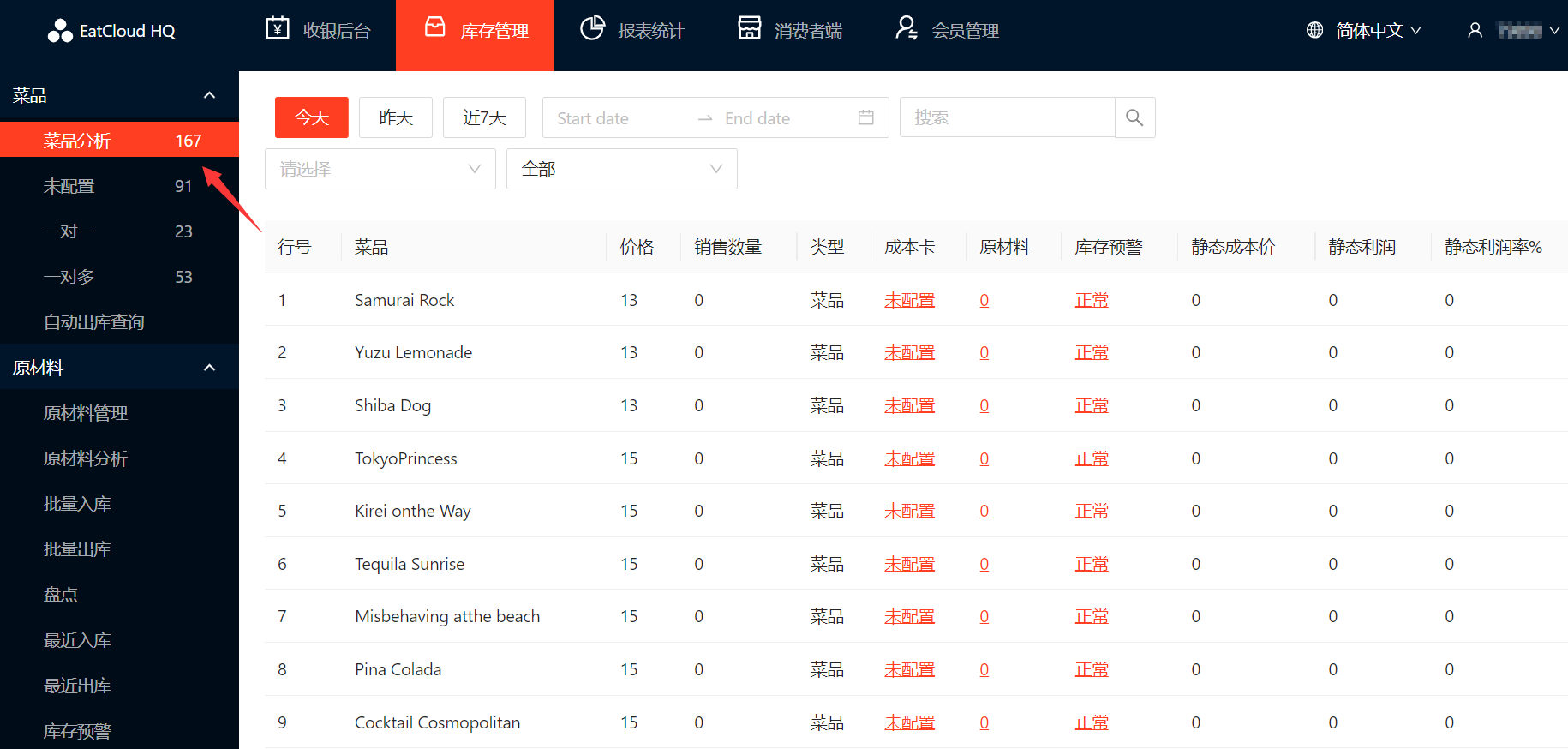This screenshot has width=1568, height=749.
Task: Click the Samurai Rock dish name
Action: [404, 300]
